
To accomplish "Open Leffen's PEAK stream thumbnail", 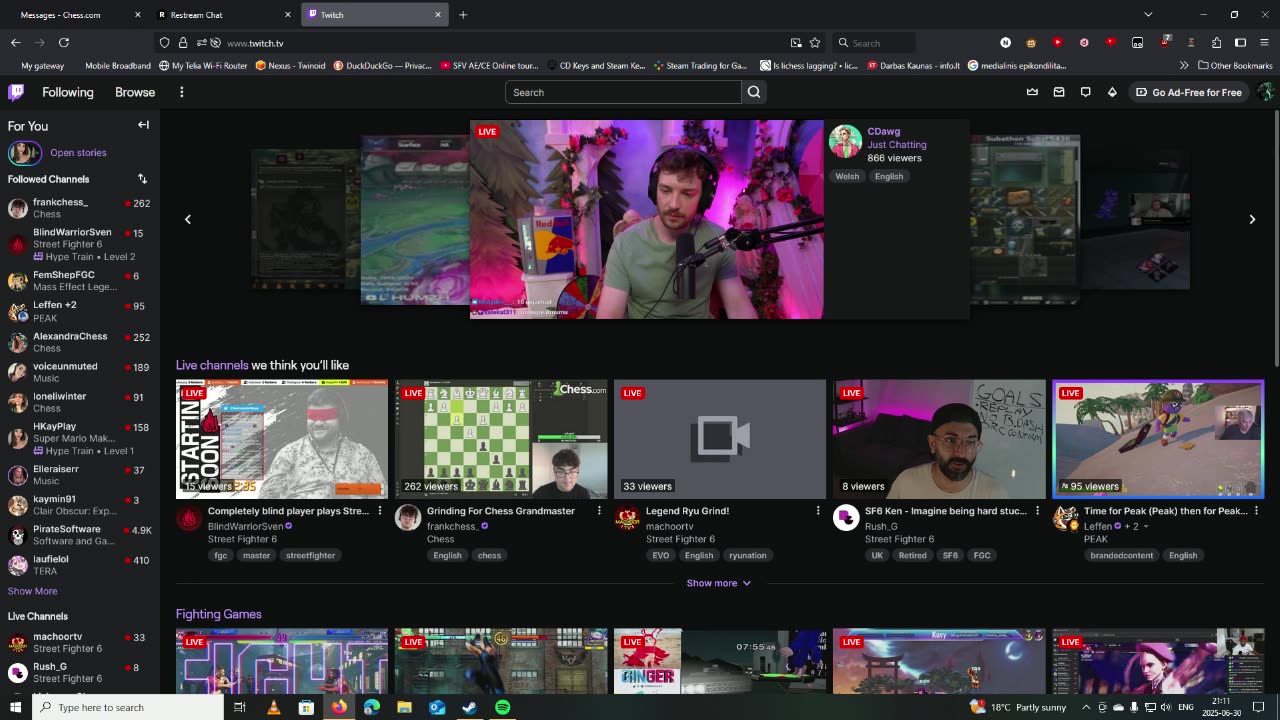I will (1158, 439).
